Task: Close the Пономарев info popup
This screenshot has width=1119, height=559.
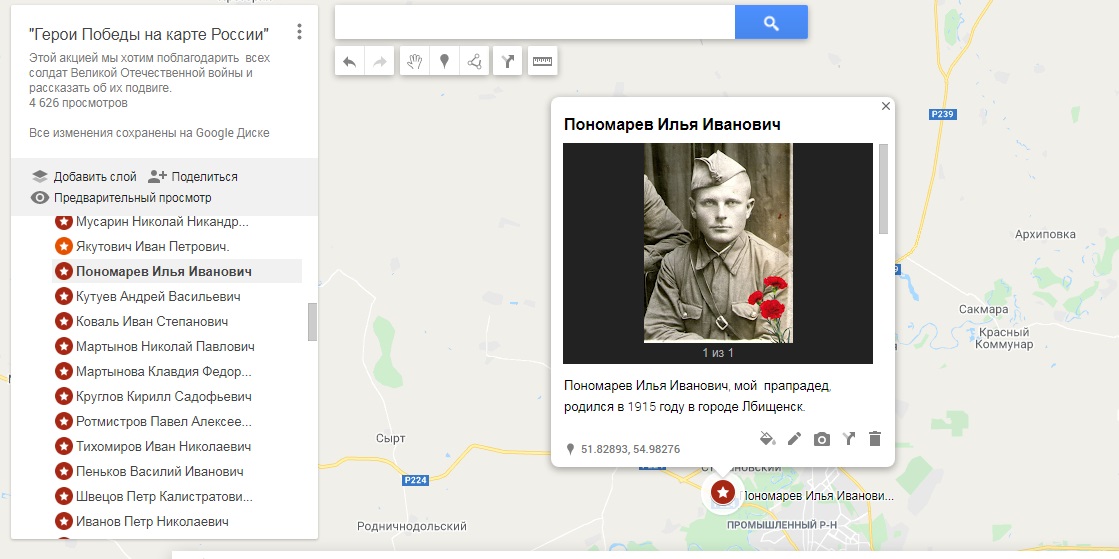Action: click(886, 106)
